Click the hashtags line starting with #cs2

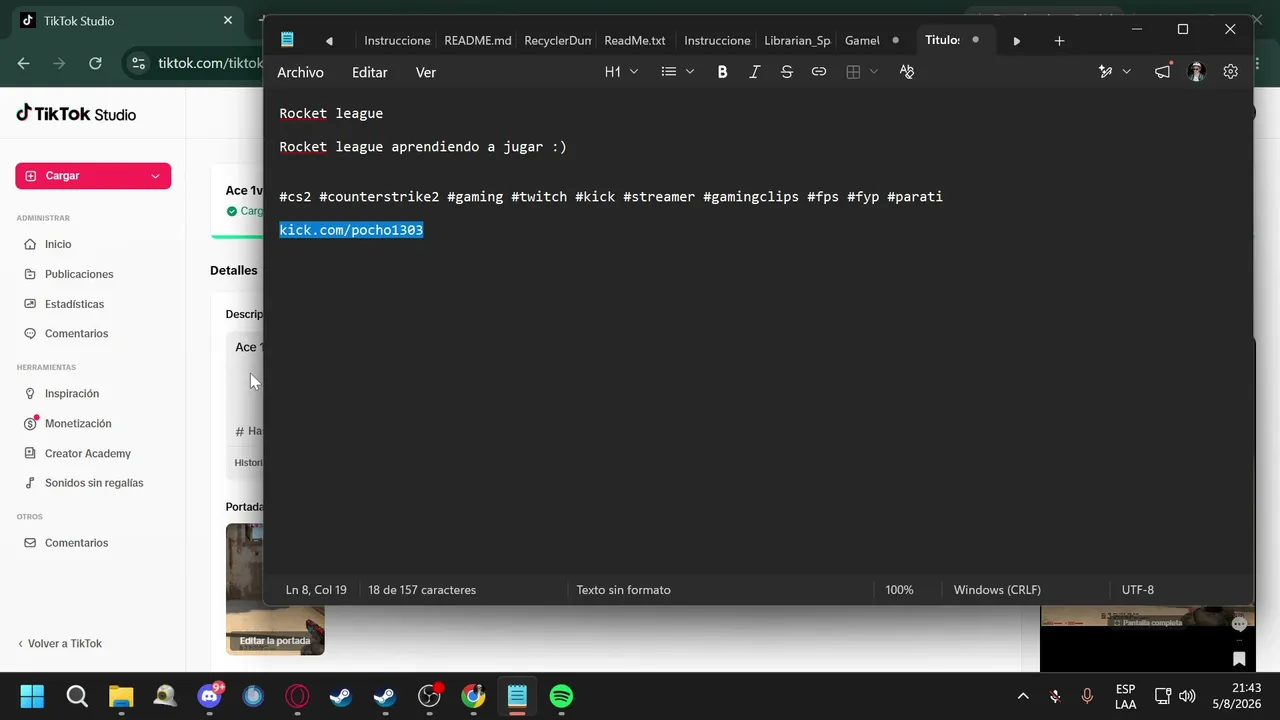[x=611, y=197]
